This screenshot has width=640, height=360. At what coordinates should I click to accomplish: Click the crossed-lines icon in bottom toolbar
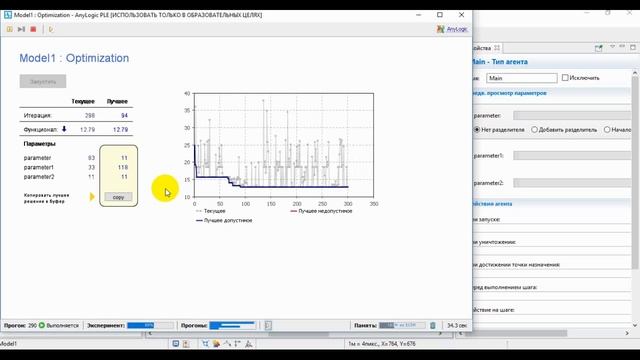205,344
